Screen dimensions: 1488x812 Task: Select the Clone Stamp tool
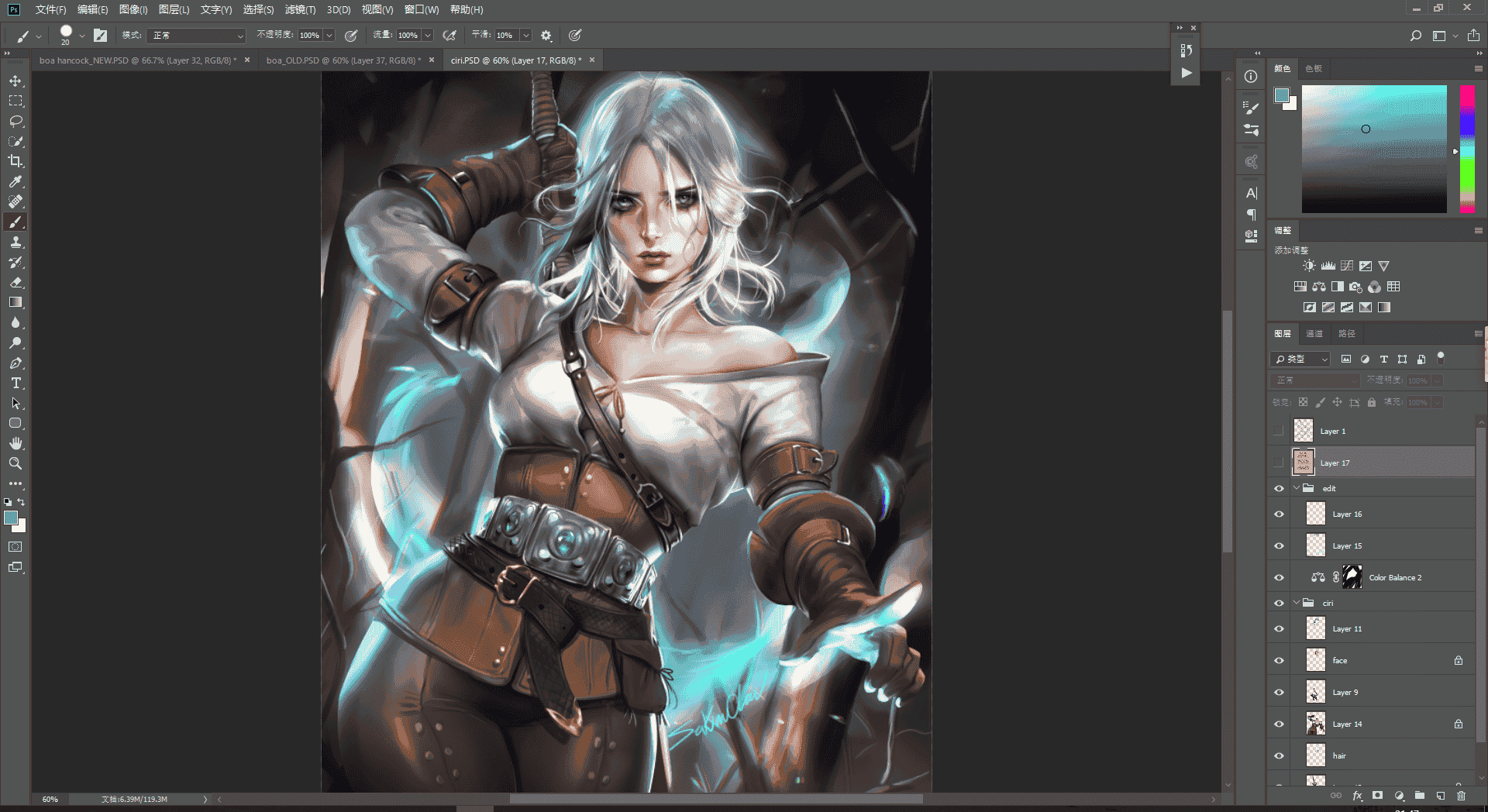pyautogui.click(x=15, y=242)
